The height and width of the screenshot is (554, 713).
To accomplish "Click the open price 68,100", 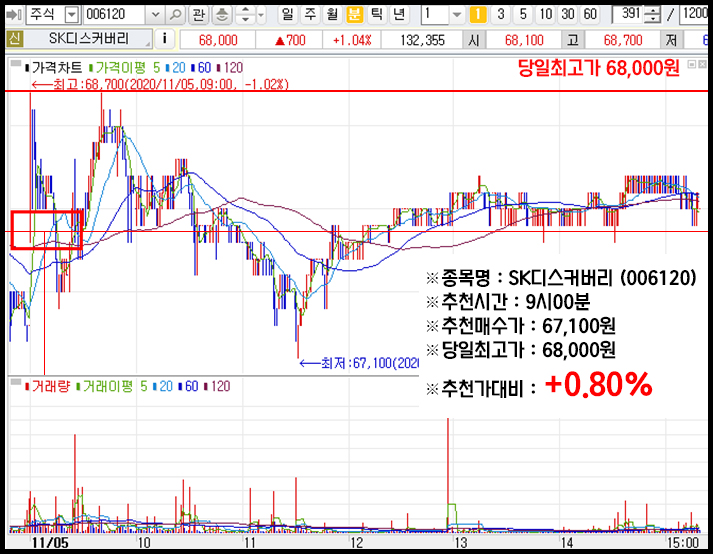I will (524, 40).
